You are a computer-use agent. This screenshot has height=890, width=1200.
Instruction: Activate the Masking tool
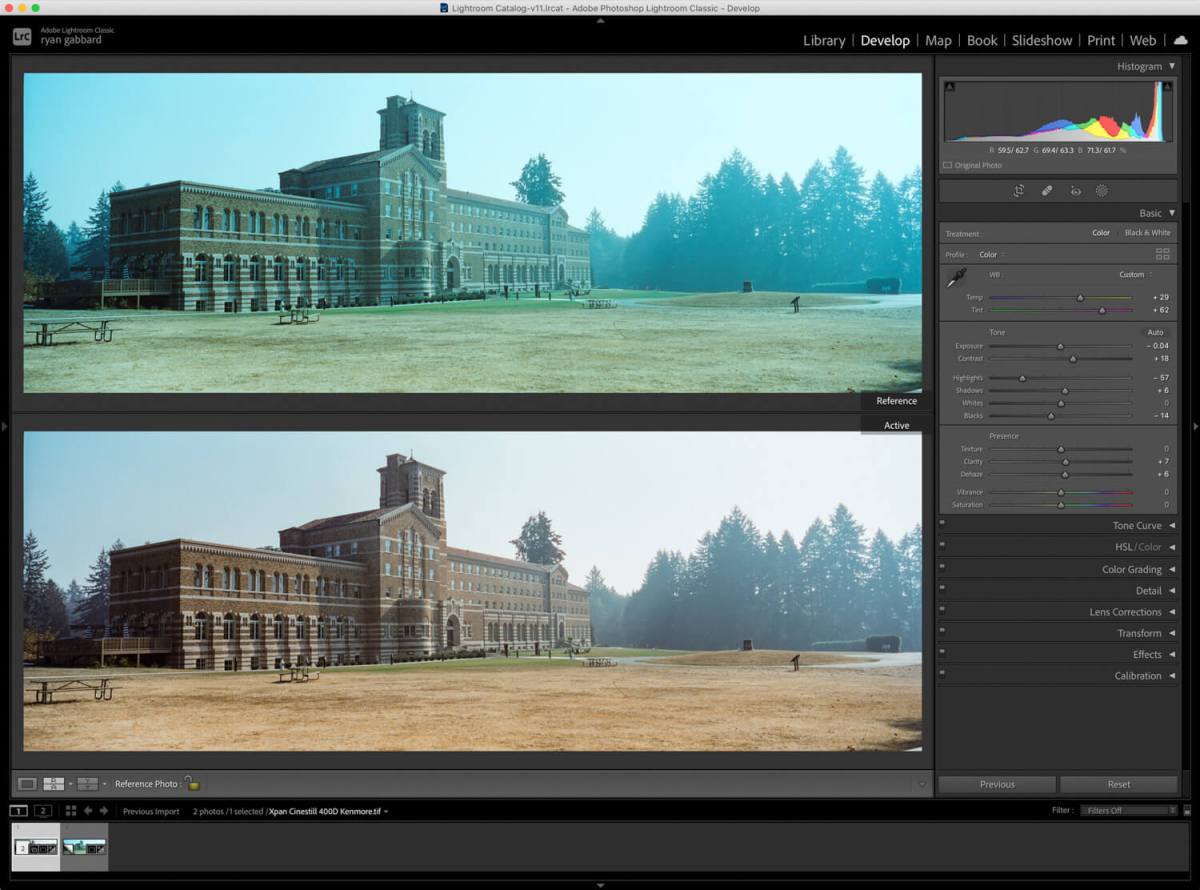coord(1102,190)
